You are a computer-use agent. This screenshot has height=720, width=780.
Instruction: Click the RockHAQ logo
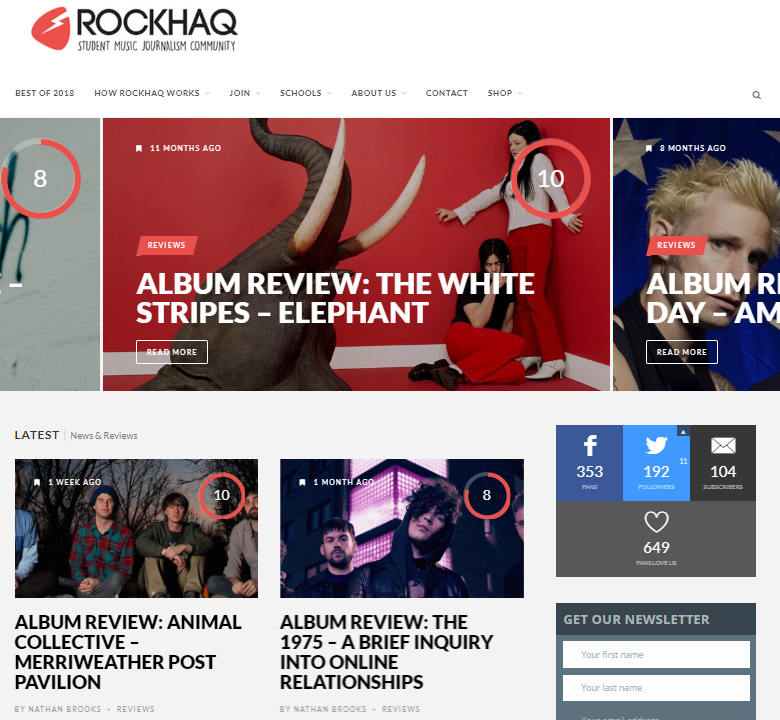[x=134, y=29]
